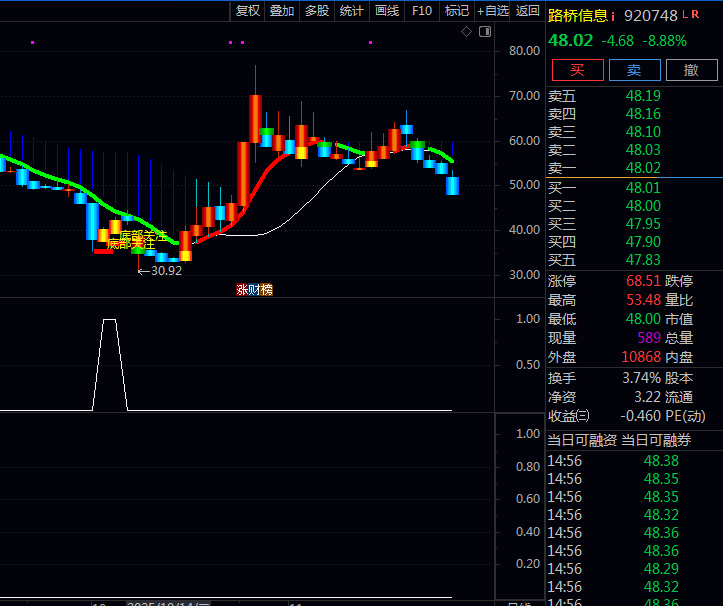
Task: Select the 多股 multi-stock view
Action: click(x=317, y=11)
